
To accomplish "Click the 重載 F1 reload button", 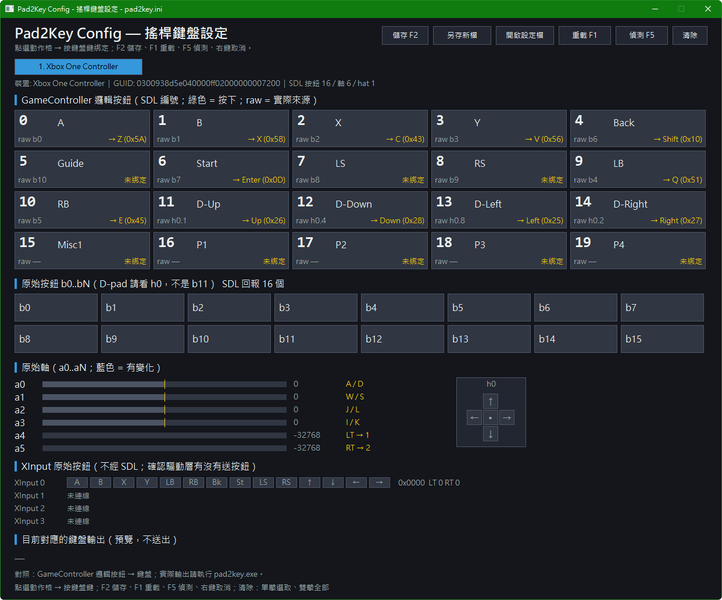I will 584,35.
